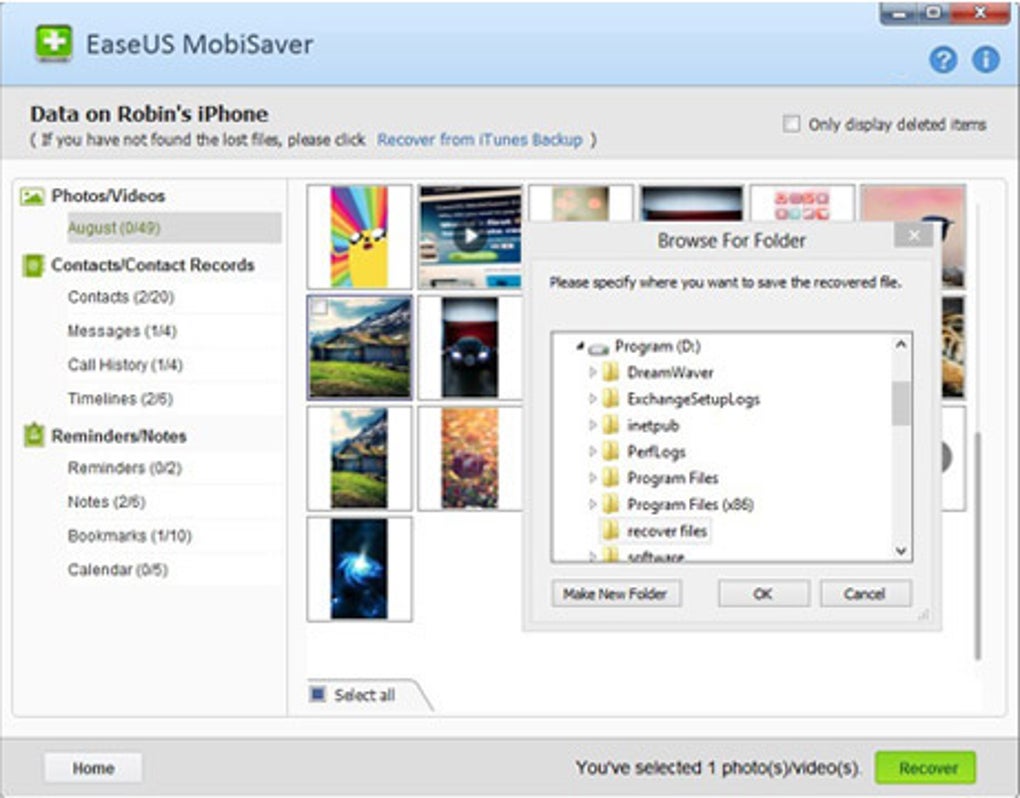Viewport: 1020px width, 798px height.
Task: Click Make New Folder button
Action: pos(615,593)
